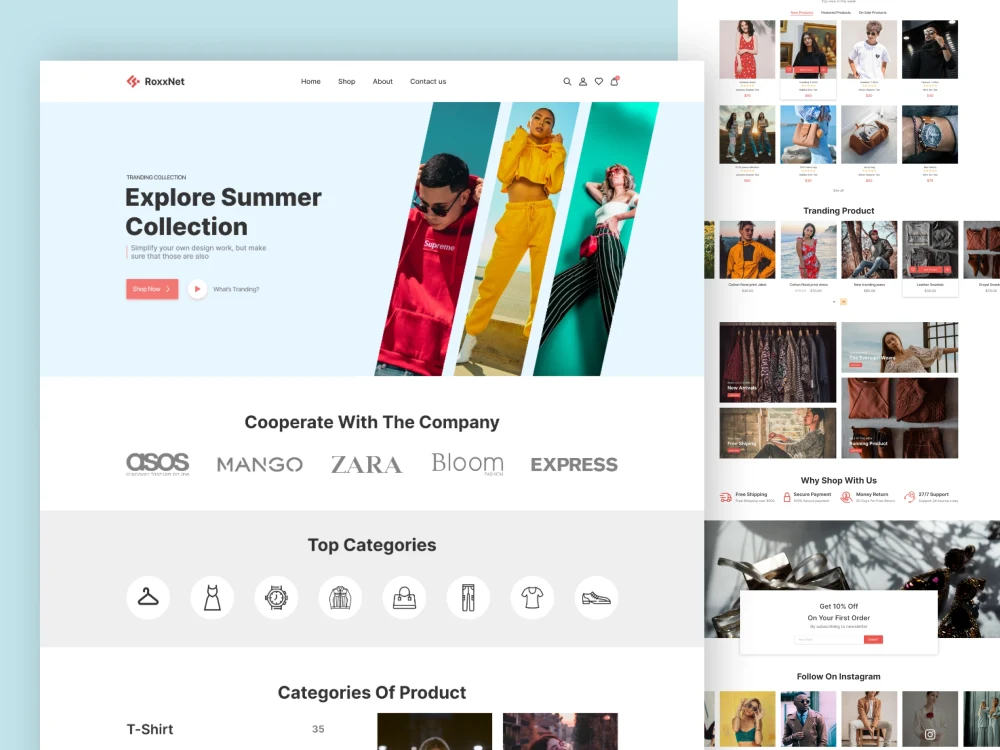Image resolution: width=1000 pixels, height=750 pixels.
Task: Select the wristwatch category icon
Action: pos(276,598)
